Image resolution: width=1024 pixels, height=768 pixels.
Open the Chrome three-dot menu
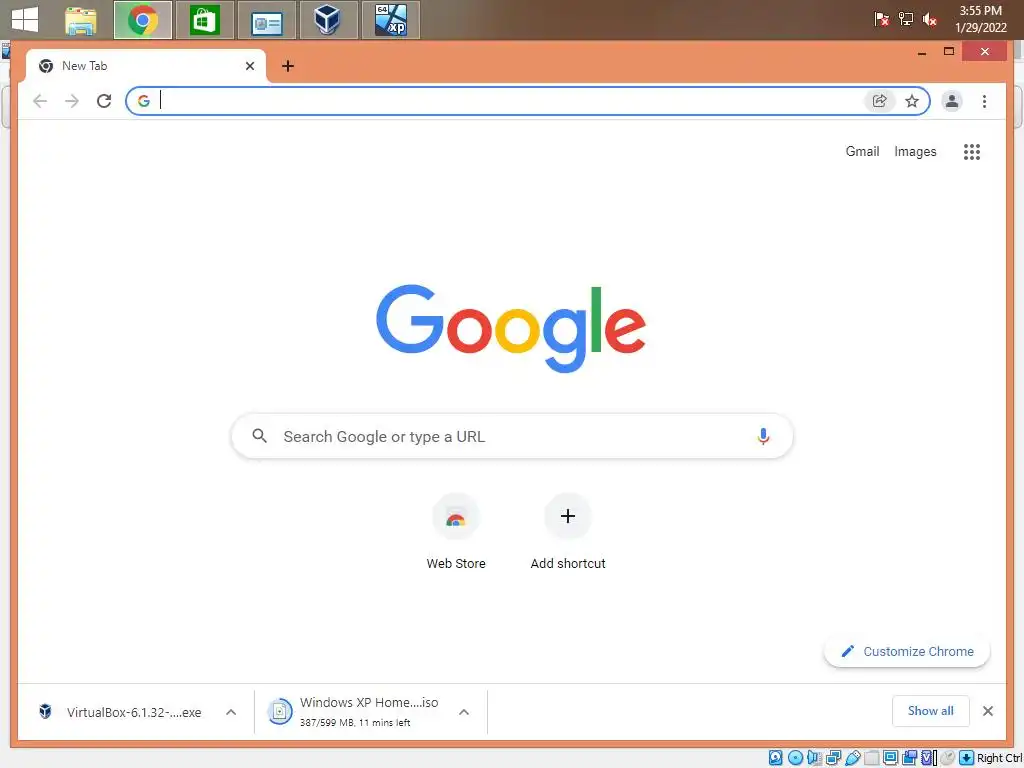tap(984, 101)
